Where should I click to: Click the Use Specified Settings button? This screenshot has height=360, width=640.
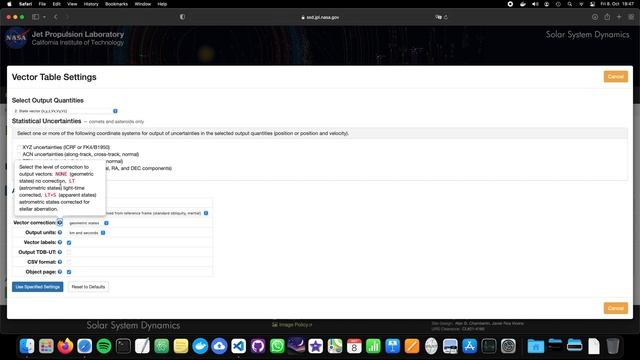(38, 287)
